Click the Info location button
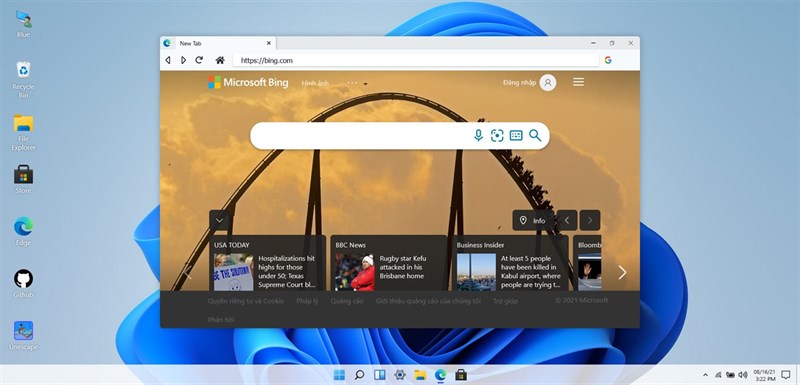Screen dimensions: 800x385 [533, 220]
